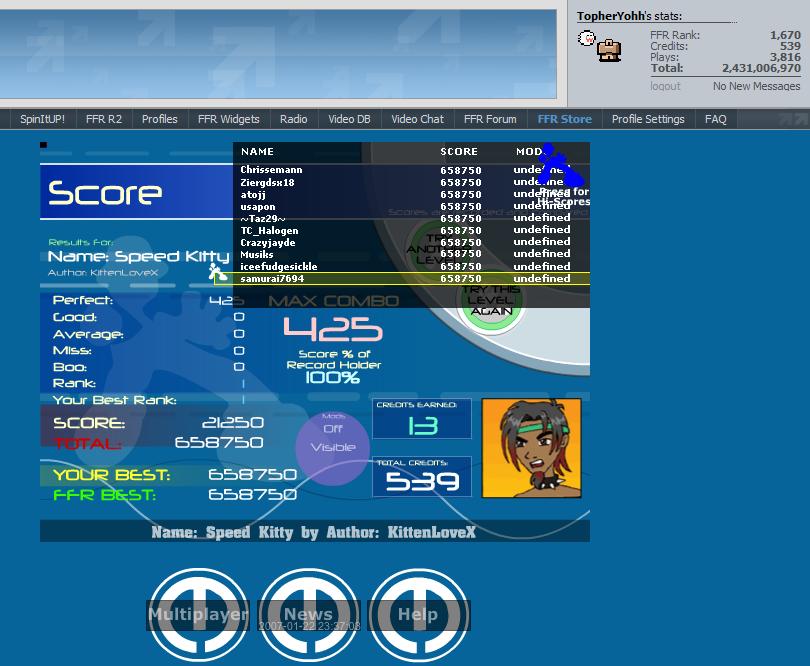The width and height of the screenshot is (810, 666).
Task: Click the Radio navigation item
Action: click(x=293, y=119)
